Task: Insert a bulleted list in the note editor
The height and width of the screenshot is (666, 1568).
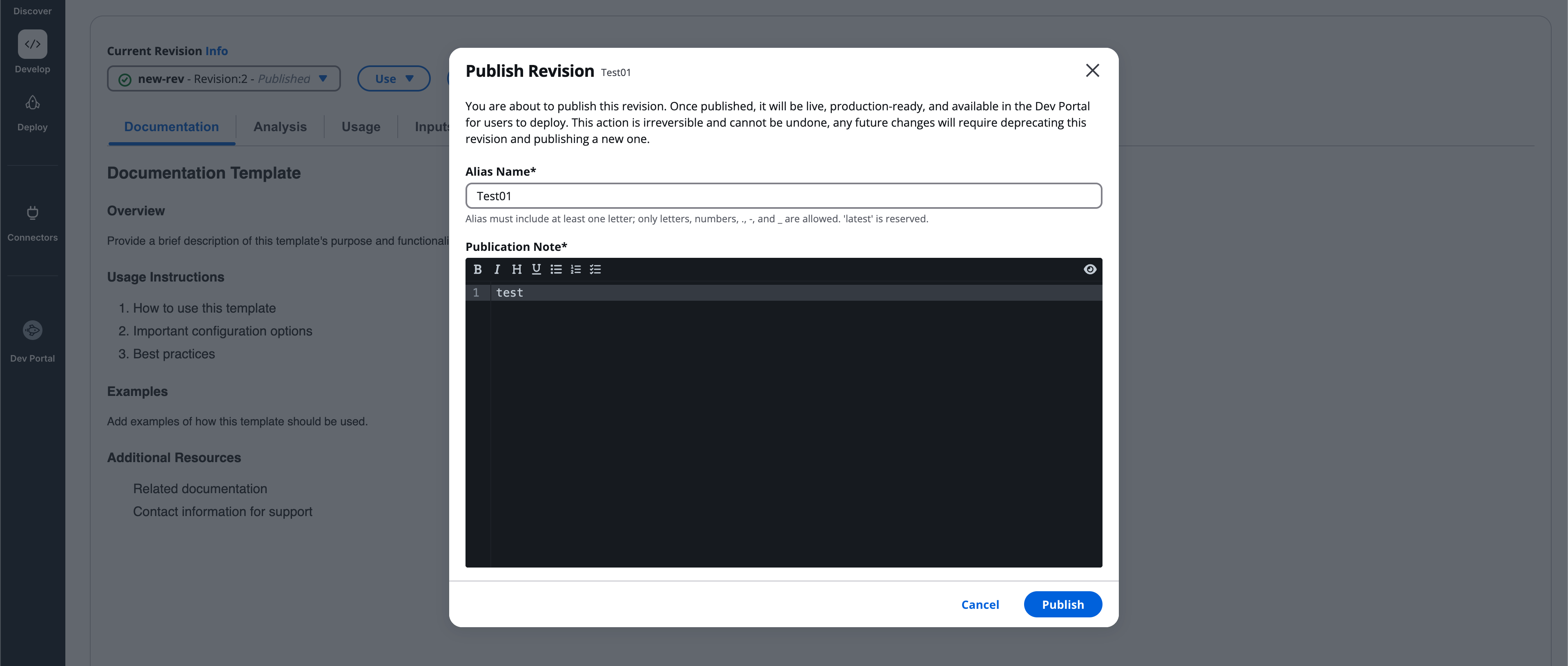Action: [556, 269]
